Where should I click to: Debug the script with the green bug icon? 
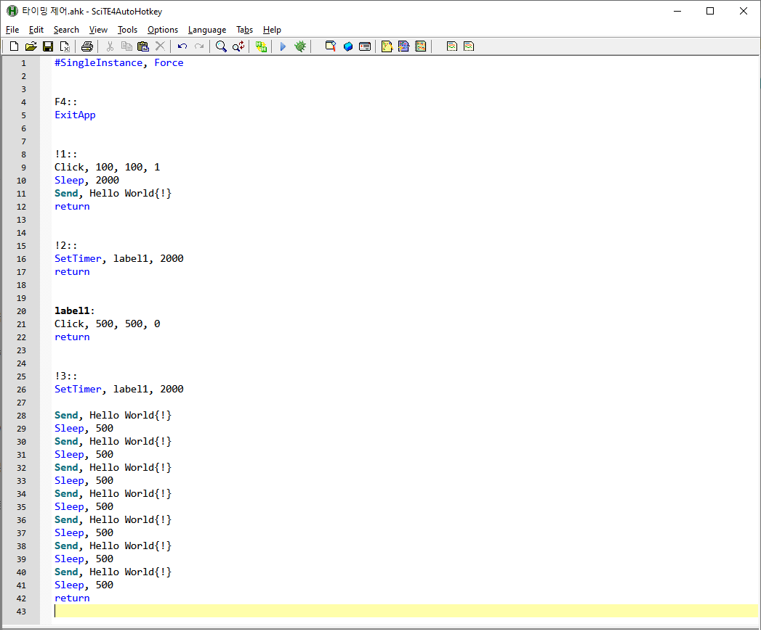[x=300, y=47]
